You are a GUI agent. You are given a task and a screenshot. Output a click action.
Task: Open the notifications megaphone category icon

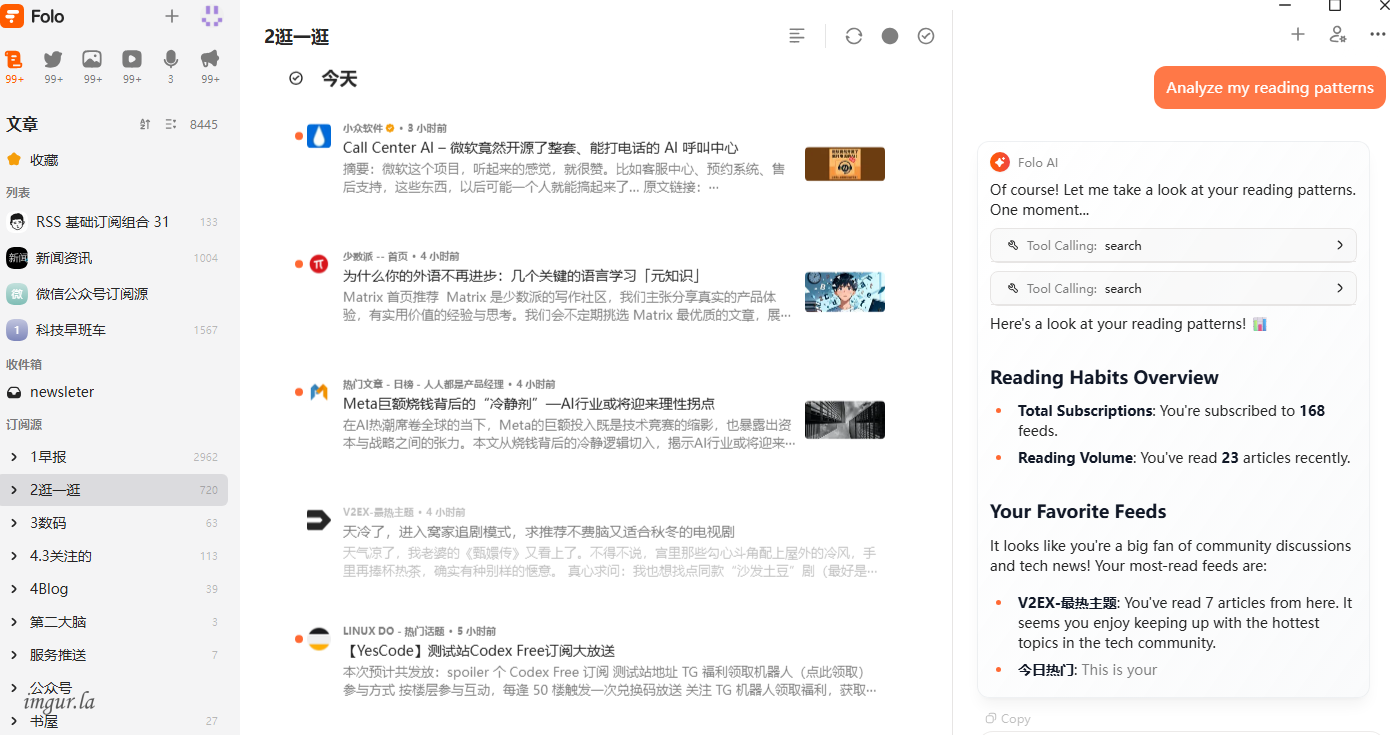click(210, 59)
